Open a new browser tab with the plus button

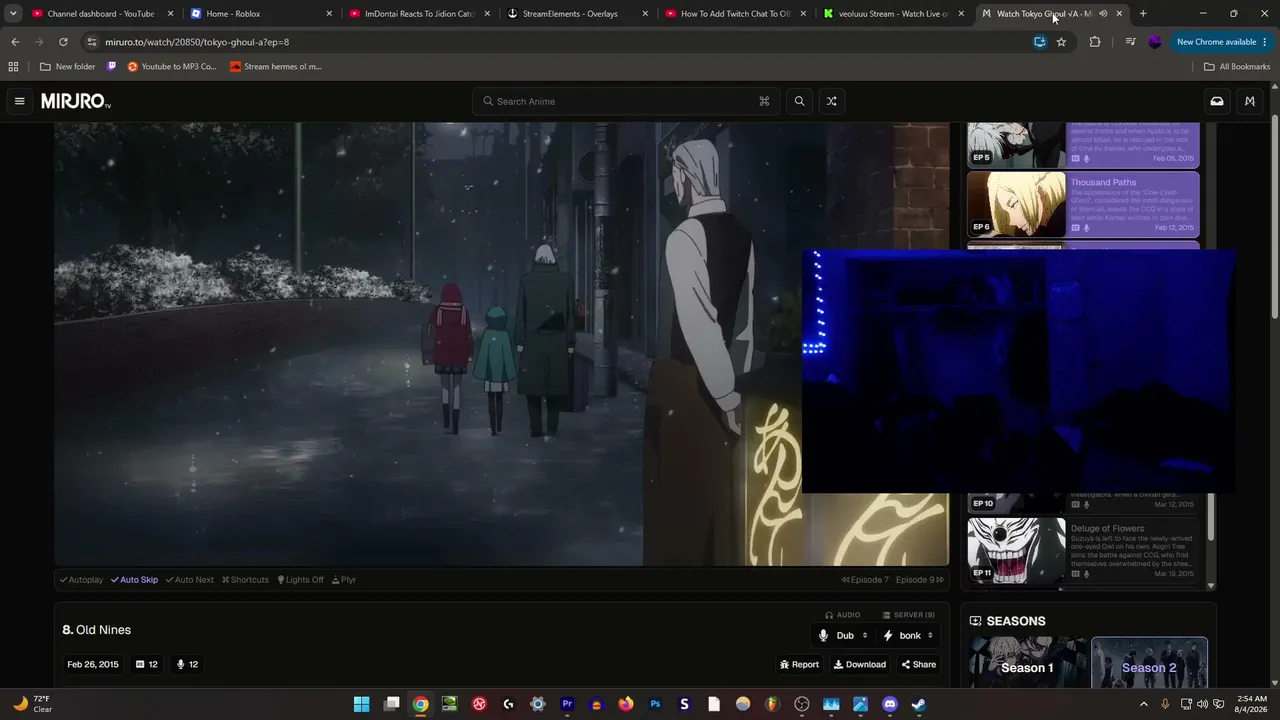tap(1143, 14)
